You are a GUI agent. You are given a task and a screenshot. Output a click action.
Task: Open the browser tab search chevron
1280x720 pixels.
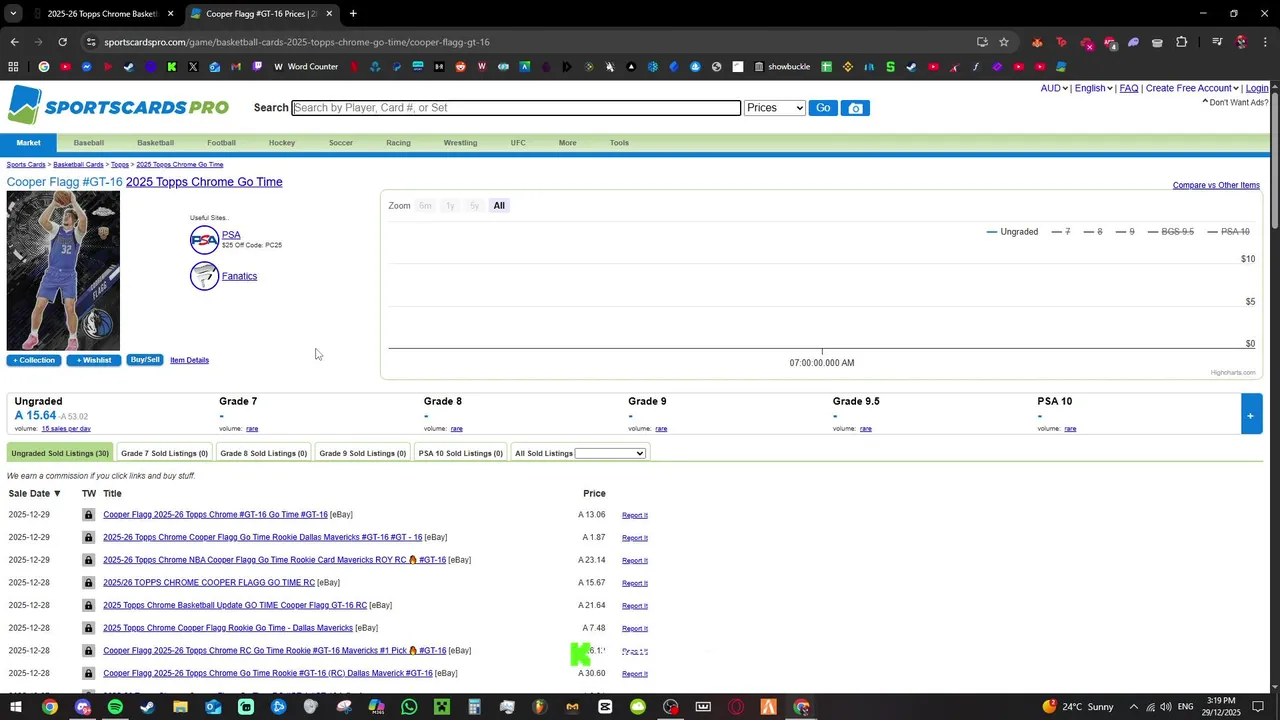coord(13,14)
